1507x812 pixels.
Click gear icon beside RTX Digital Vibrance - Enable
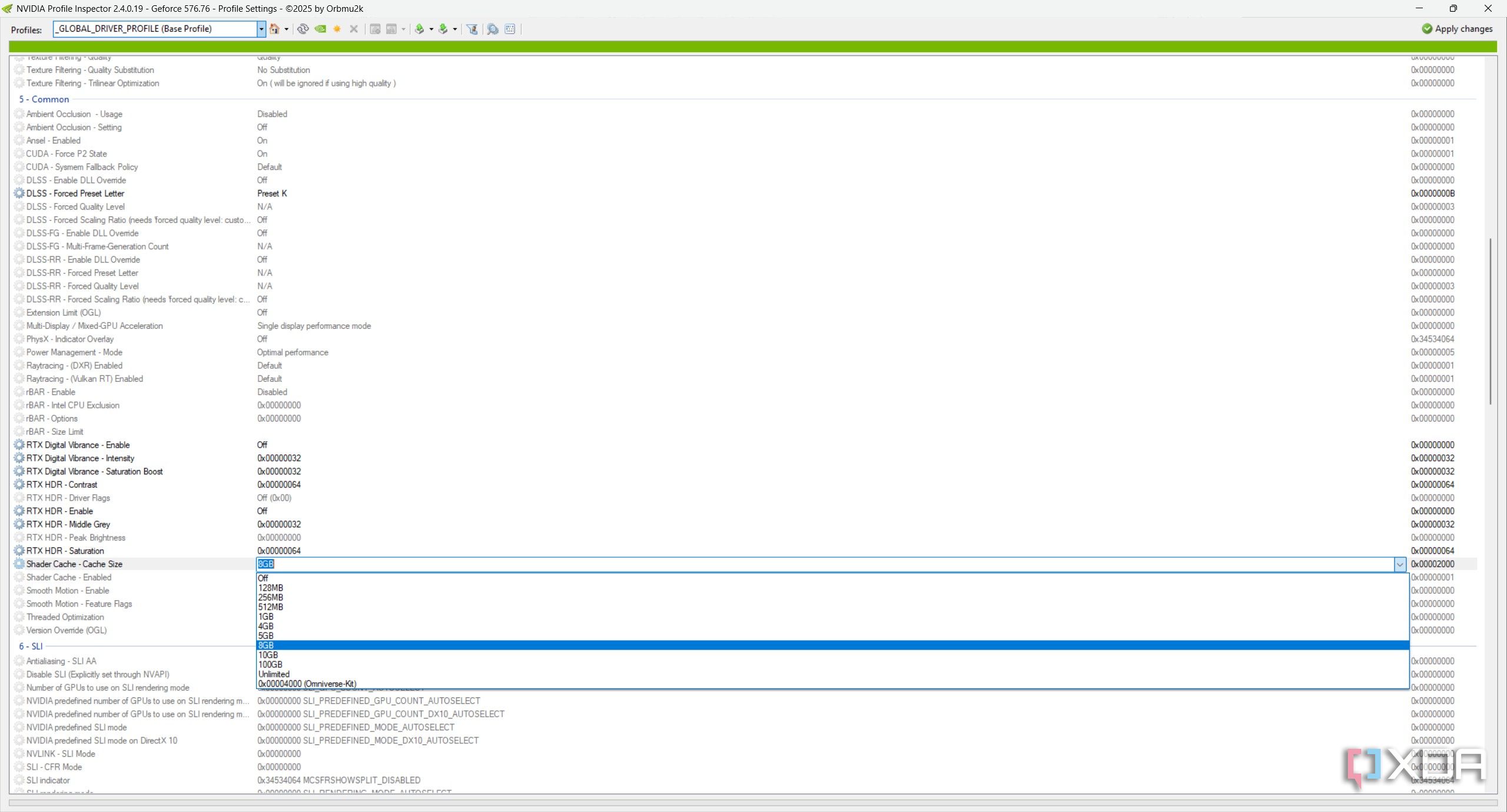[x=19, y=445]
